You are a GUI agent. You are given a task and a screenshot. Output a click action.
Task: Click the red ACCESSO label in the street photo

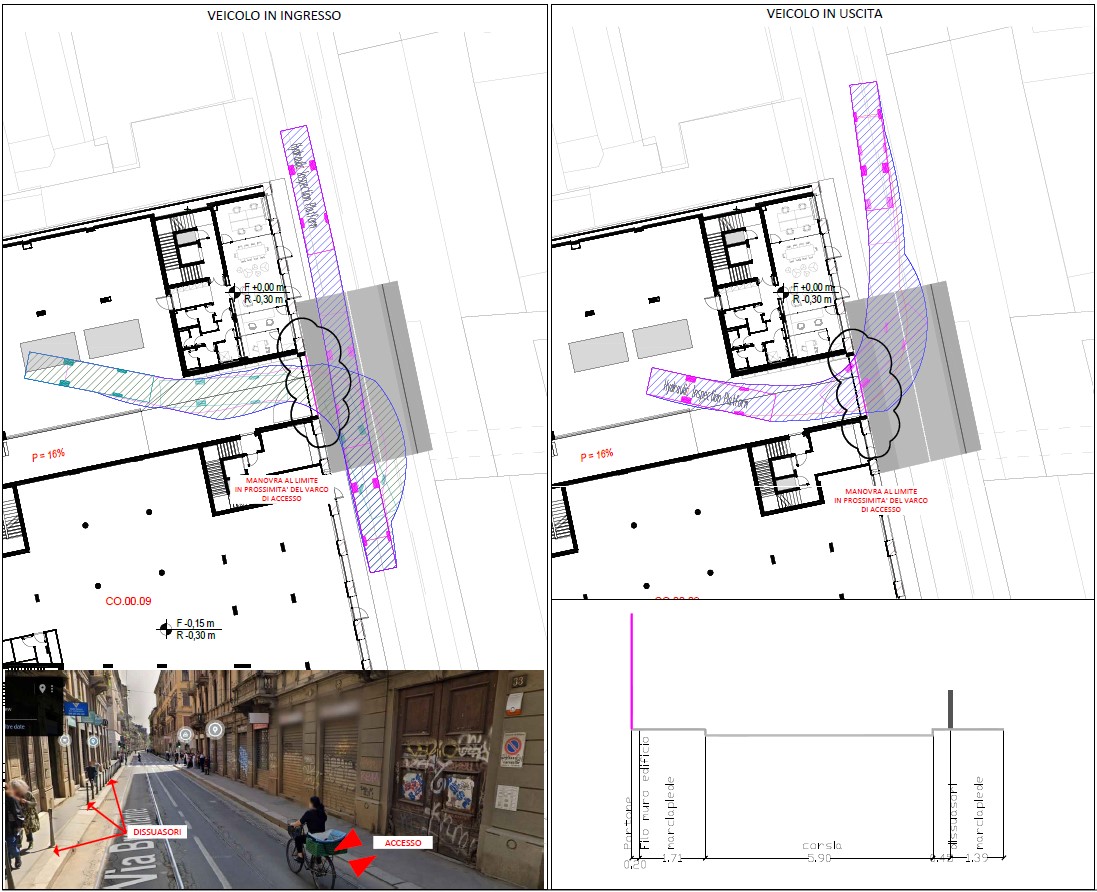(403, 843)
